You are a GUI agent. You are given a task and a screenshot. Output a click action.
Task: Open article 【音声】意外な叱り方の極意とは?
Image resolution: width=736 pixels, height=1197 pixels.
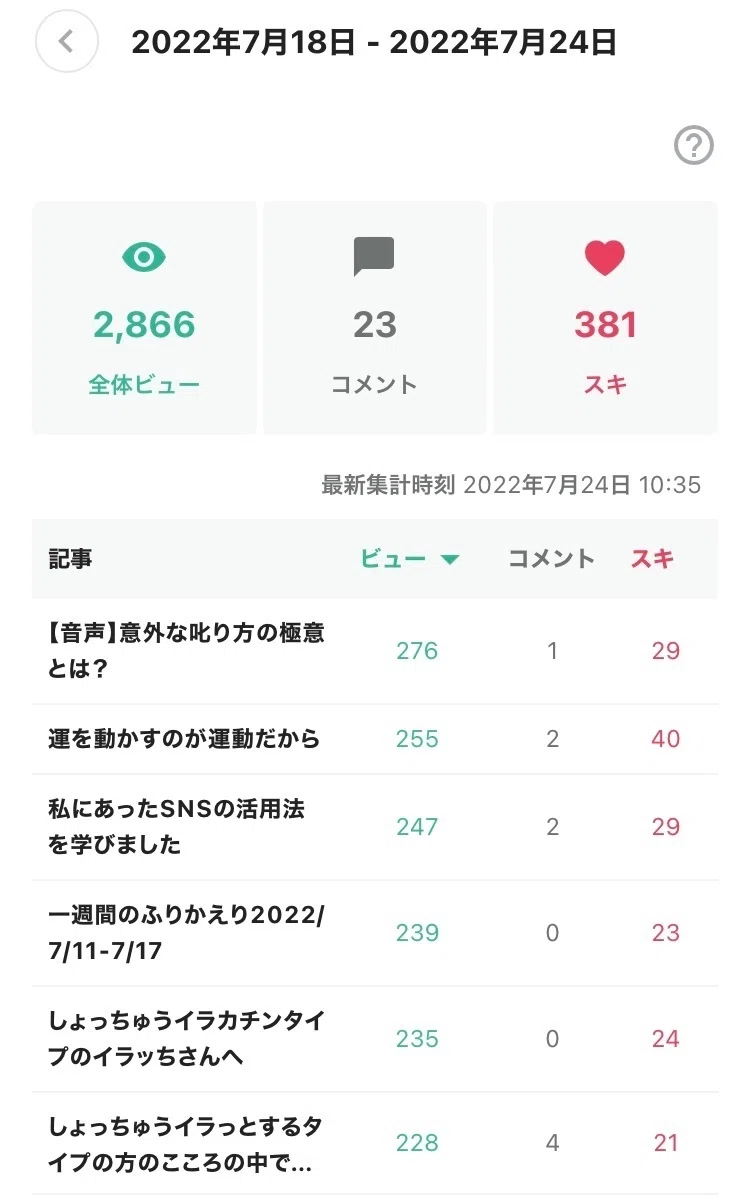(x=375, y=651)
